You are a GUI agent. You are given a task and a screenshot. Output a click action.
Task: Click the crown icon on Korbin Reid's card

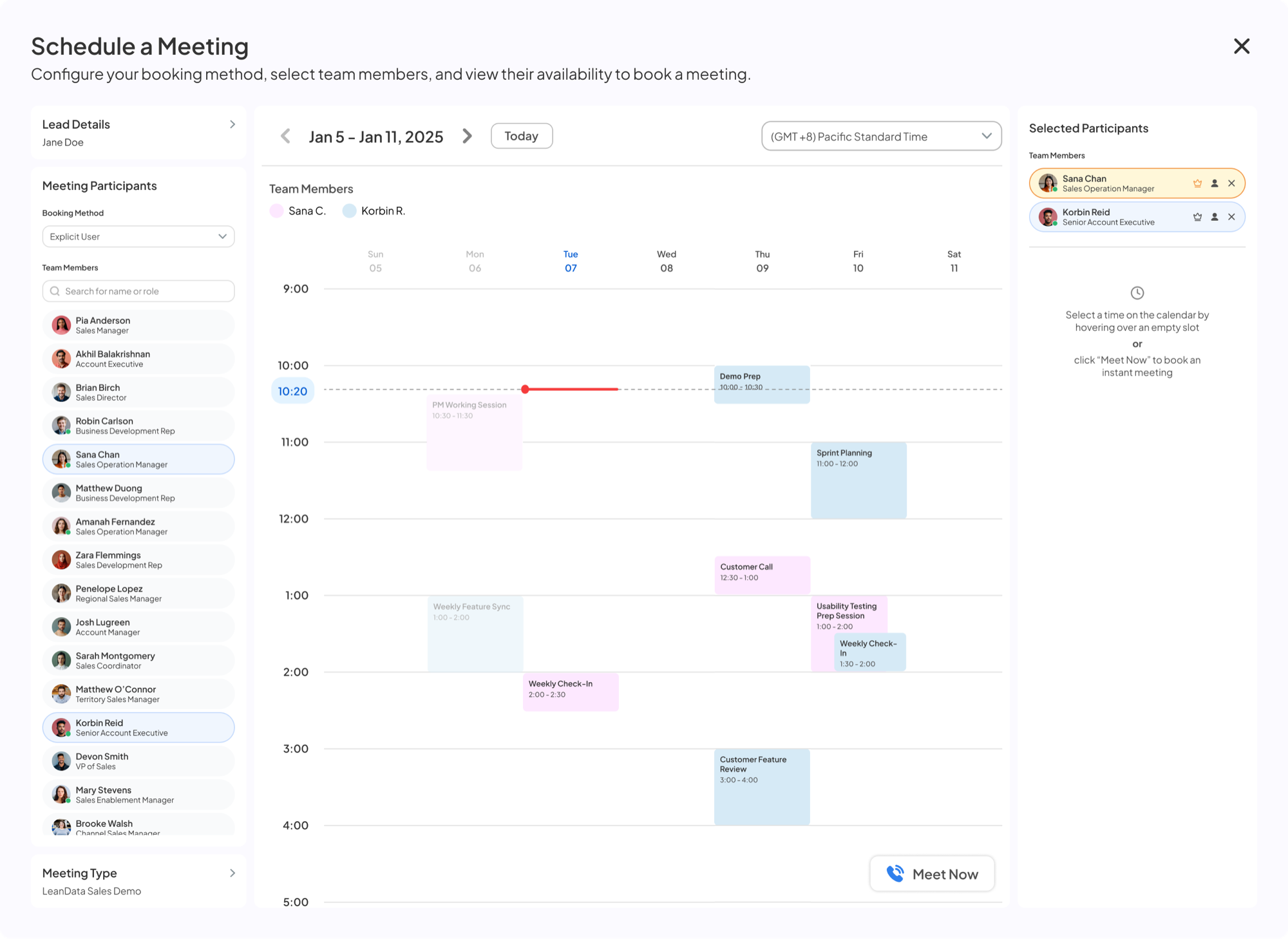(1197, 217)
